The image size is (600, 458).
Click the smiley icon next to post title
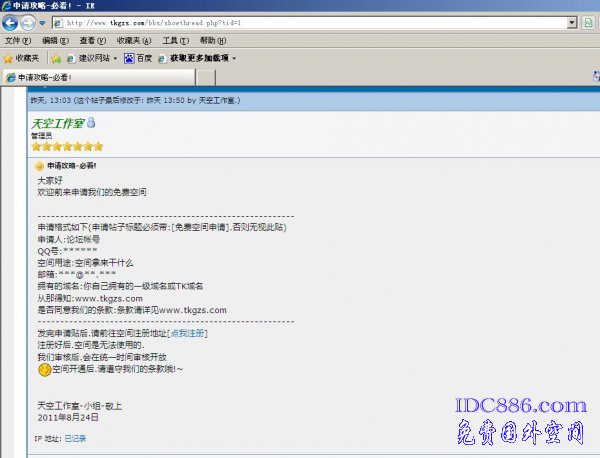(x=39, y=166)
